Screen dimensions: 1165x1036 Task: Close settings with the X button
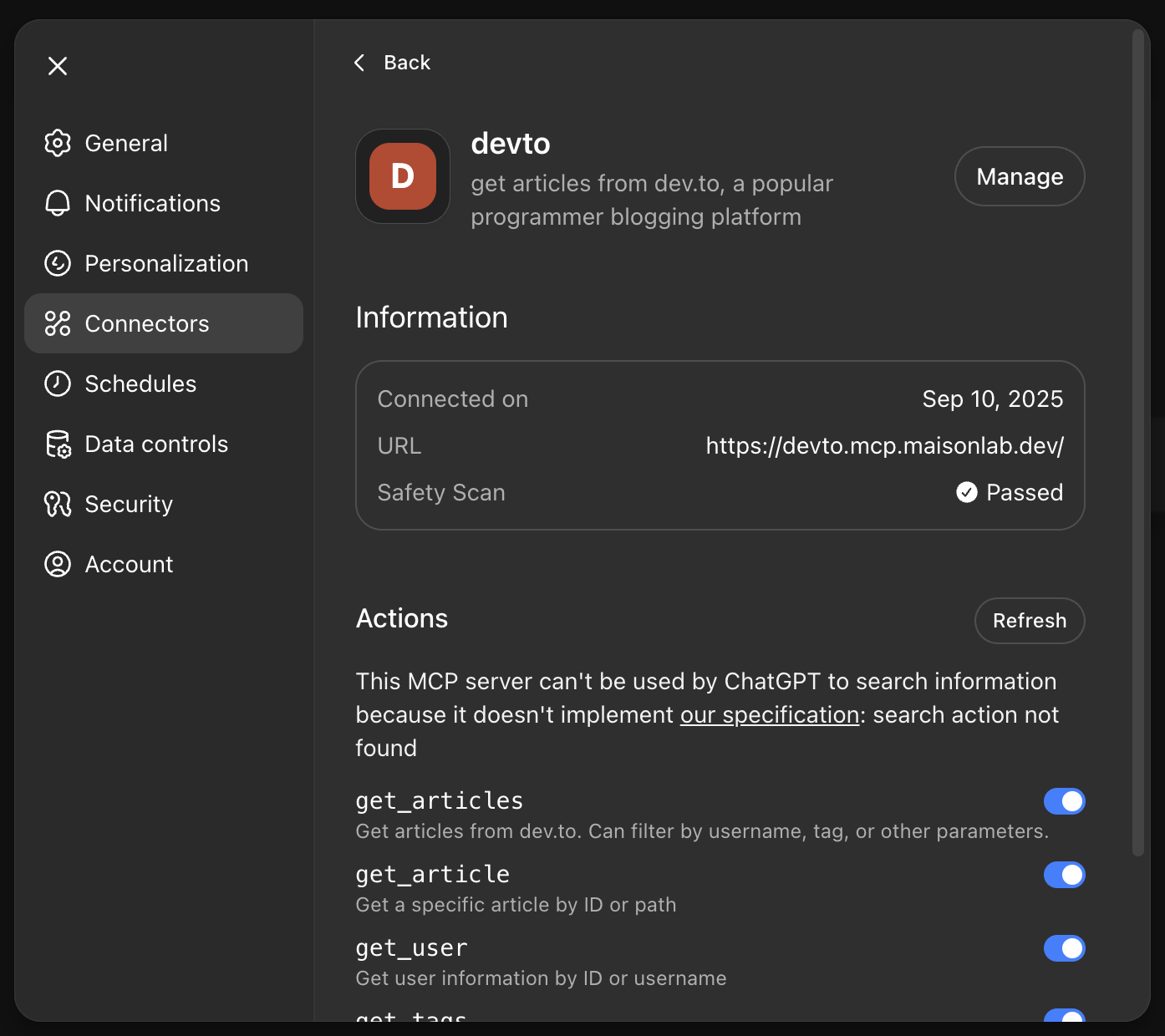point(57,65)
